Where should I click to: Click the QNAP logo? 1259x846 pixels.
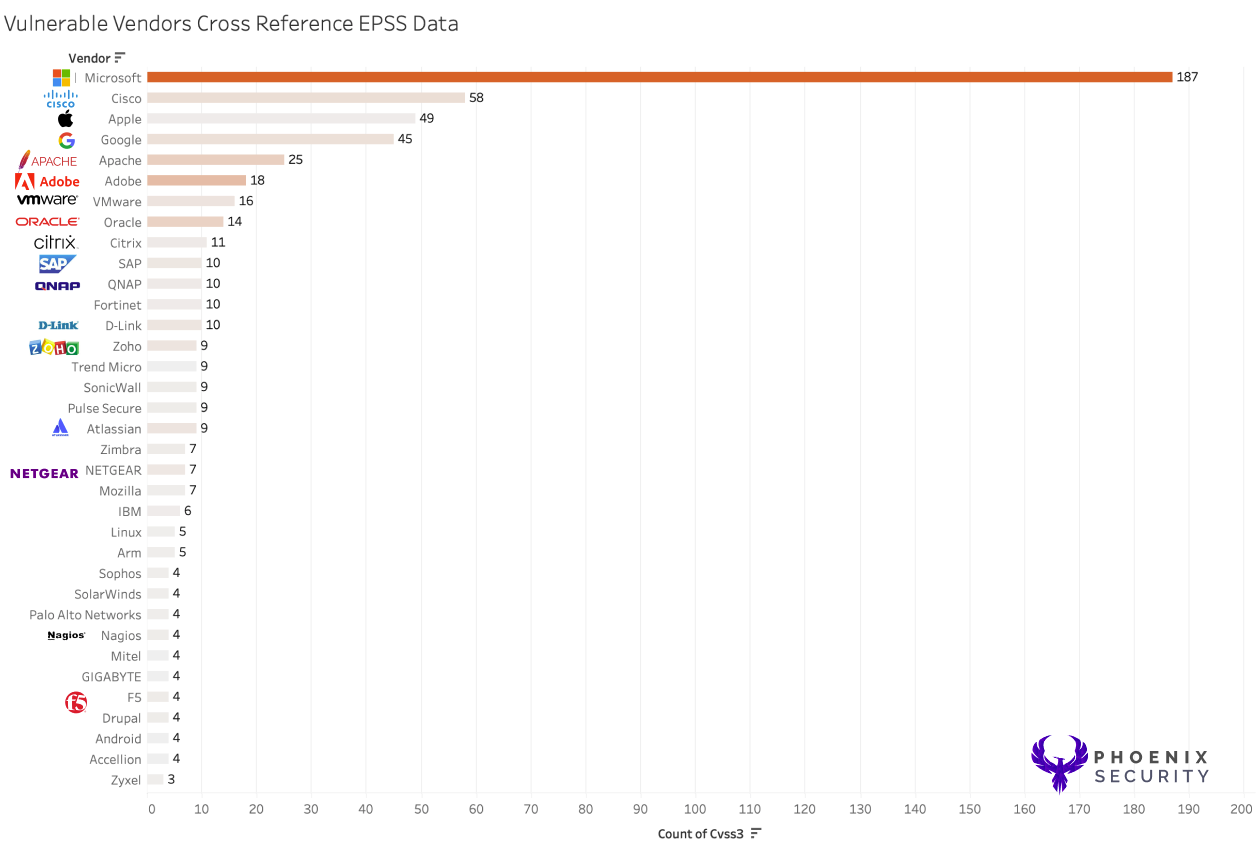point(57,285)
